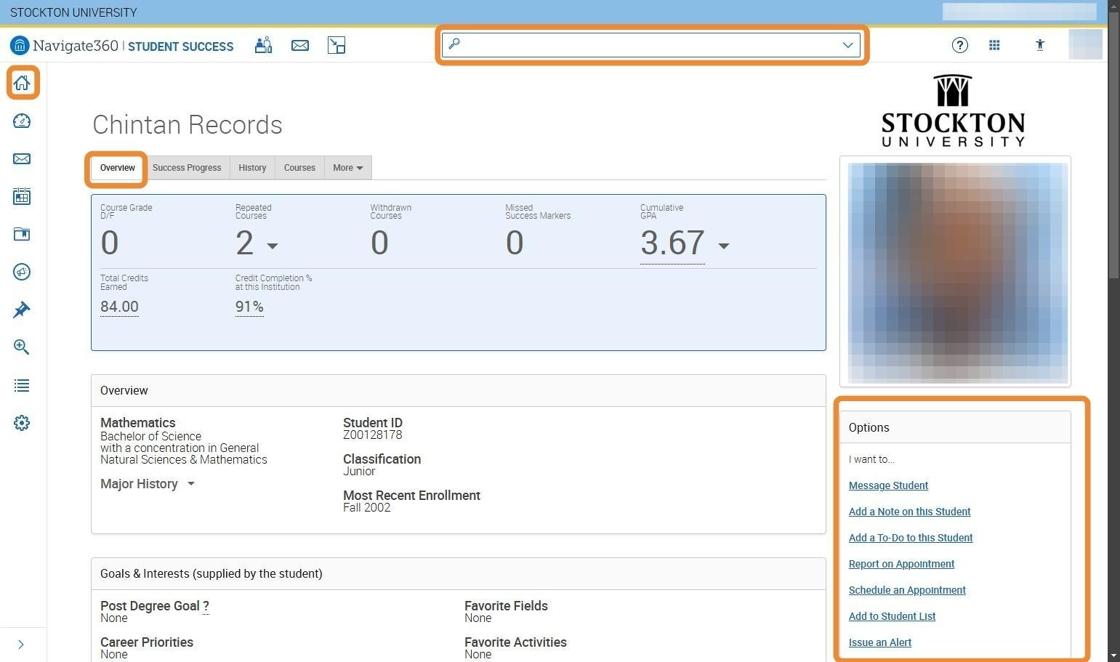Click the Schedule an Appointment link
1120x662 pixels.
907,590
